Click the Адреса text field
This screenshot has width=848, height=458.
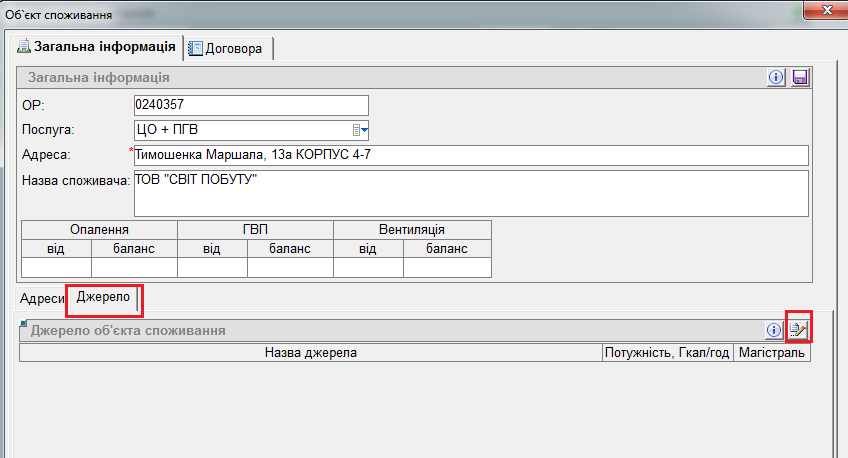pos(470,155)
